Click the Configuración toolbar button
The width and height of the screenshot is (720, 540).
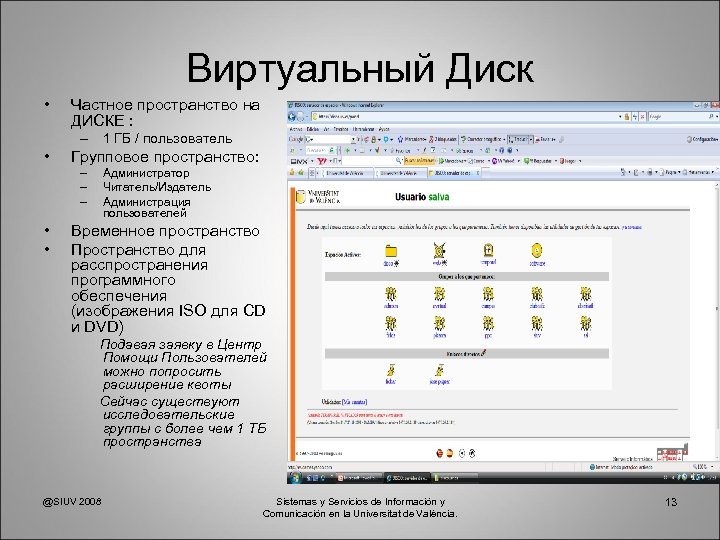coord(702,139)
